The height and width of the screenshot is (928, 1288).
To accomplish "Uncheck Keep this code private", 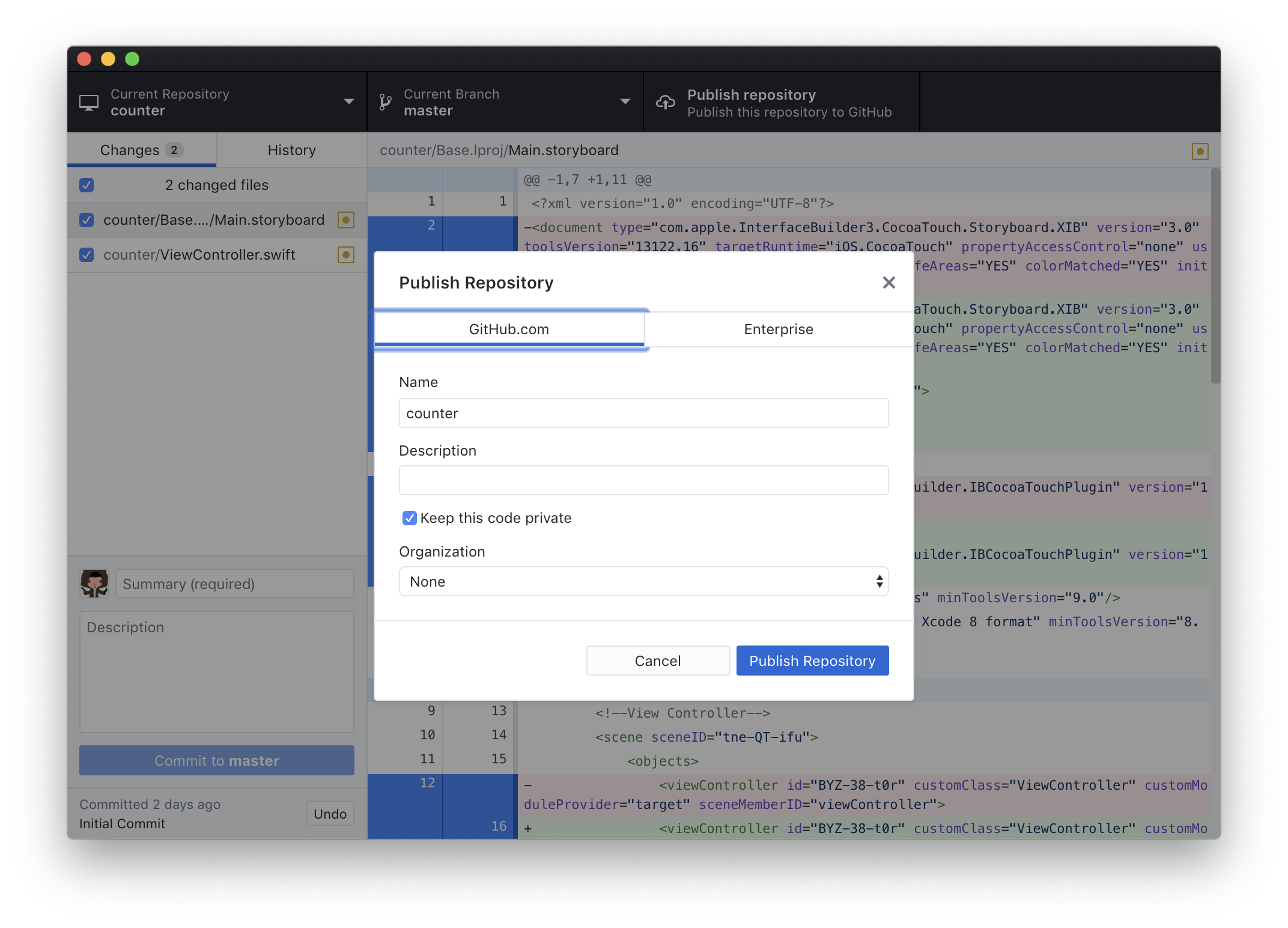I will [x=409, y=518].
